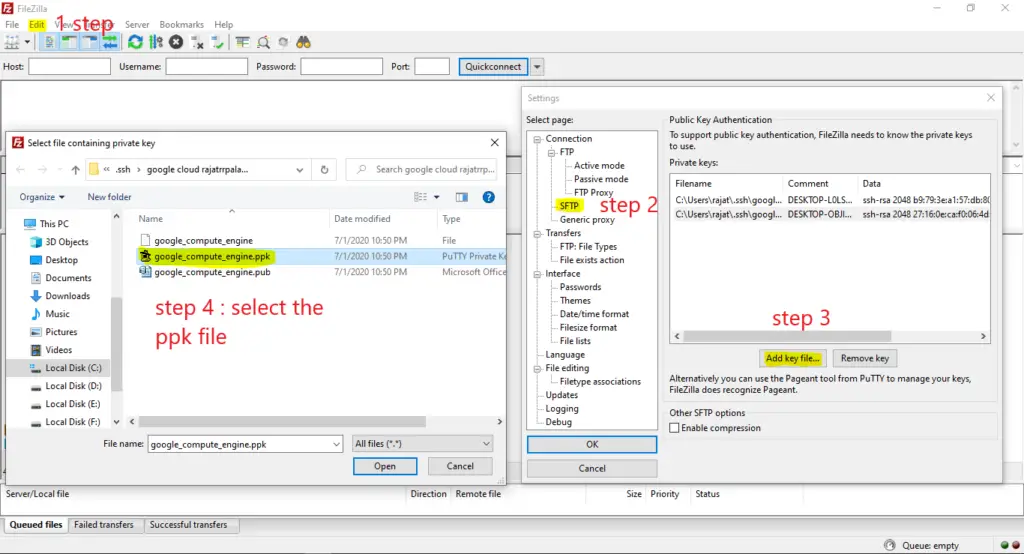This screenshot has width=1024, height=554.
Task: Toggle local directory tree display icon
Action: (x=69, y=42)
